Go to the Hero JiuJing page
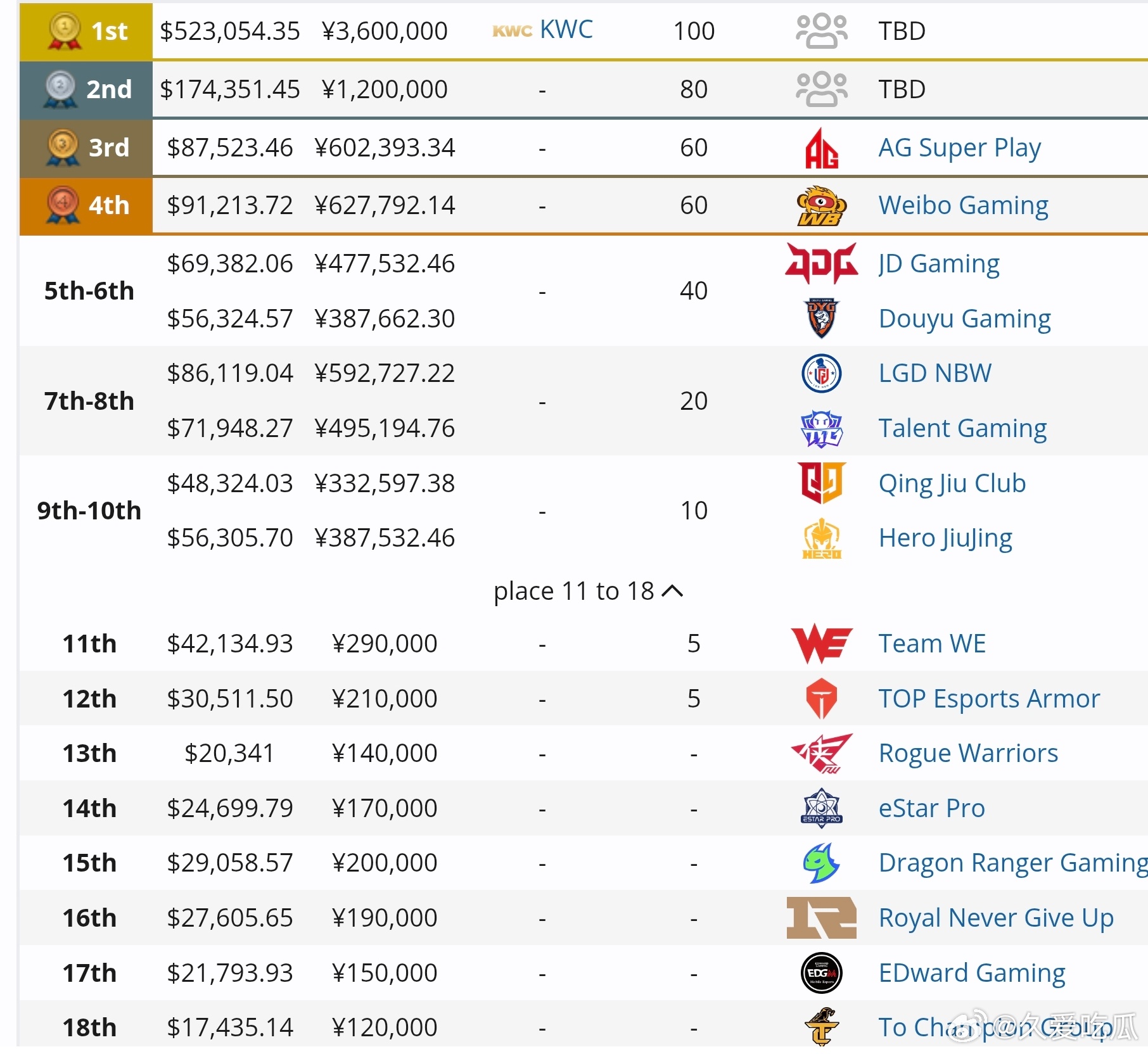Viewport: 1148px width, 1054px height. click(945, 538)
